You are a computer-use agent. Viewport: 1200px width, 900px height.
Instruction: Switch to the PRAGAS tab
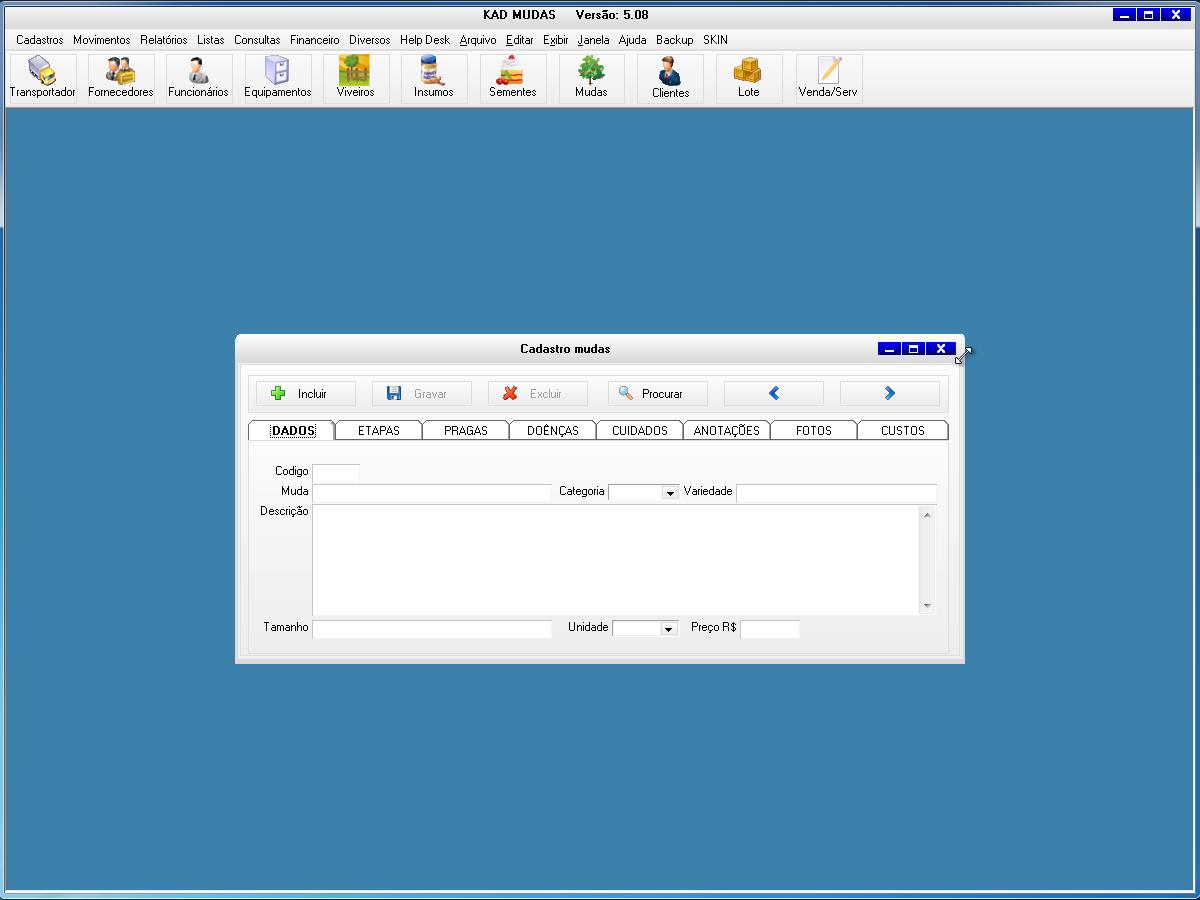(466, 430)
